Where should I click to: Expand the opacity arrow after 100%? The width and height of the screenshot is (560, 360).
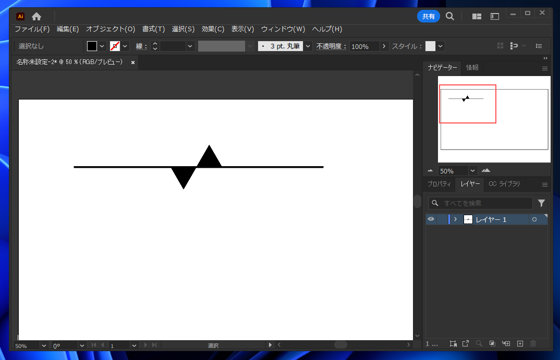click(384, 46)
